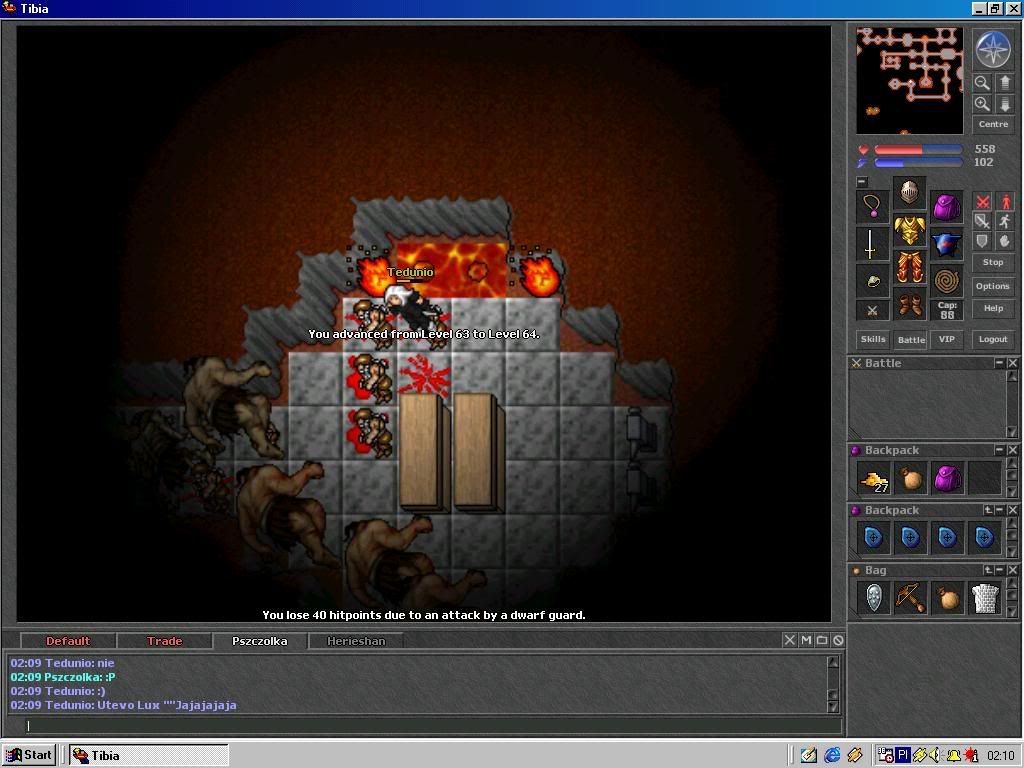
Task: Zoom in the minimap
Action: point(982,104)
